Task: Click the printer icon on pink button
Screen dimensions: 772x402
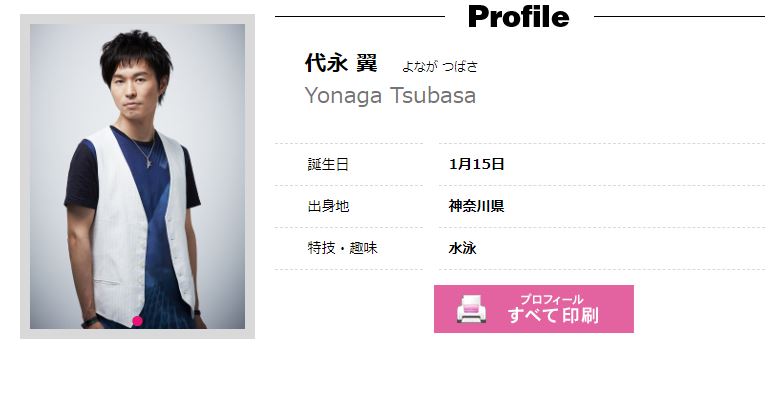Action: pyautogui.click(x=471, y=309)
